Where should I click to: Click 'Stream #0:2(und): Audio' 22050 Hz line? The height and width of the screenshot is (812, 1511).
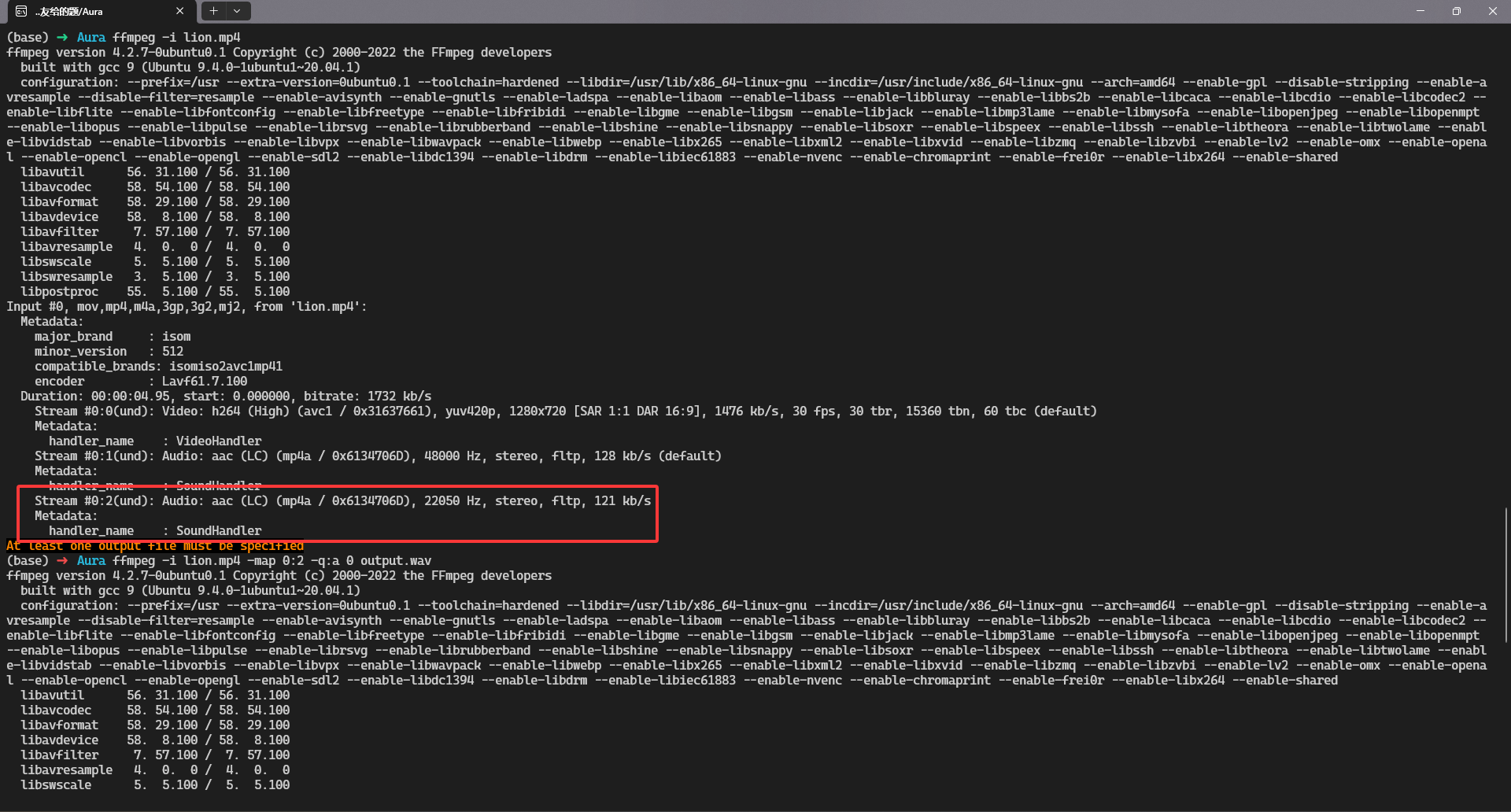click(x=342, y=500)
